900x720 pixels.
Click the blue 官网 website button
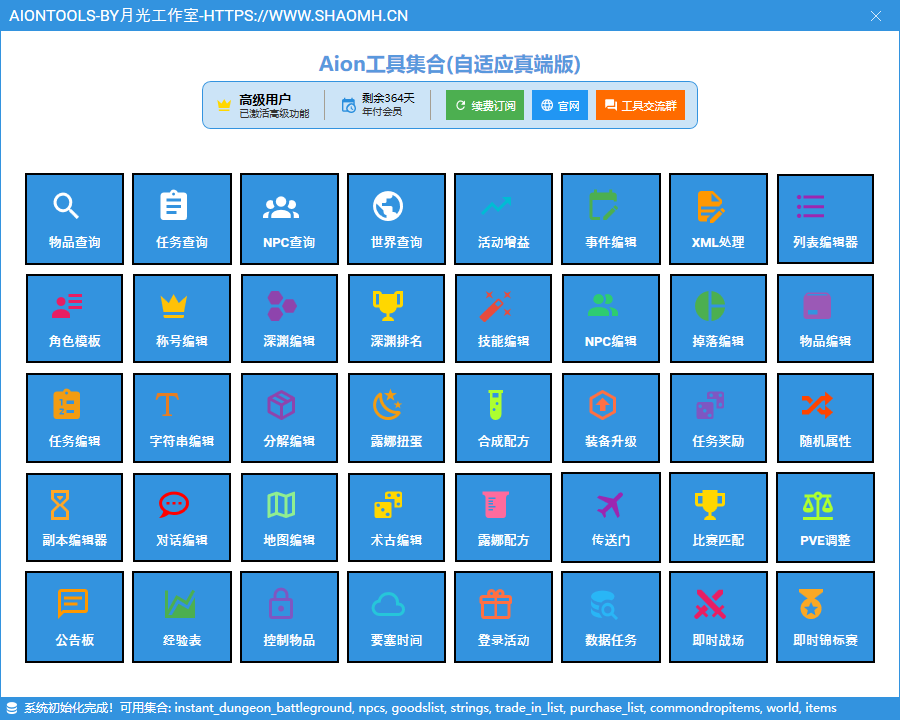[x=560, y=105]
